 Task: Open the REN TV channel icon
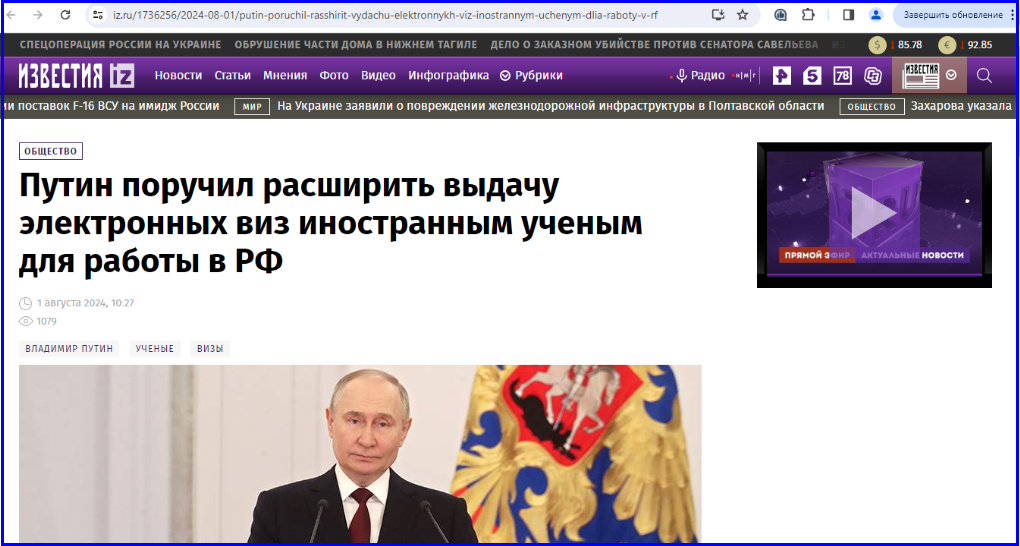[x=782, y=76]
